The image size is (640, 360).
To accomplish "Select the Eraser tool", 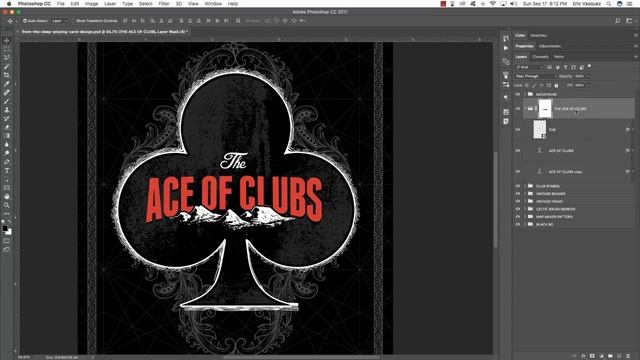I will pos(7,127).
